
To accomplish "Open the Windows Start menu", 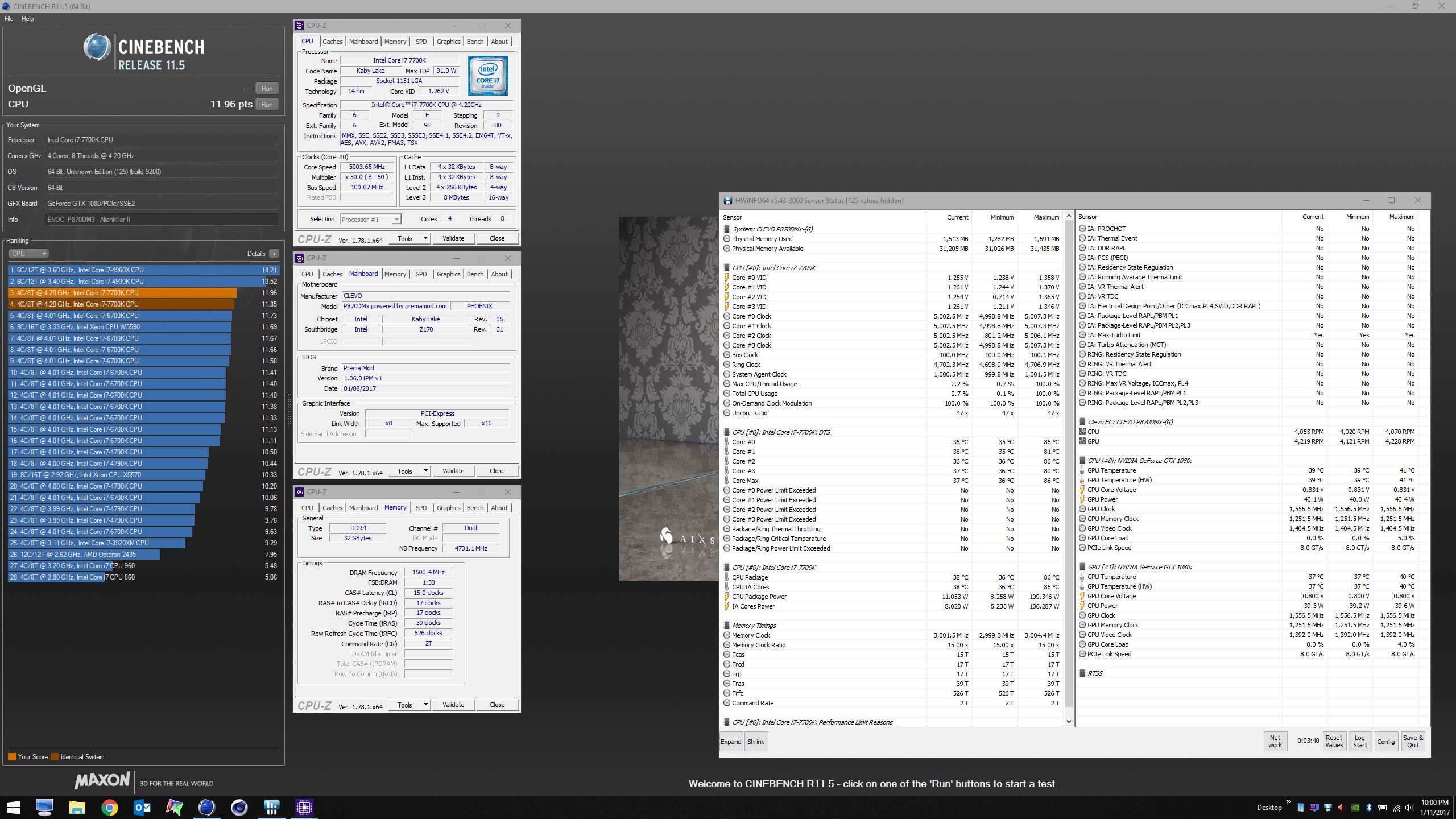I will click(x=14, y=807).
